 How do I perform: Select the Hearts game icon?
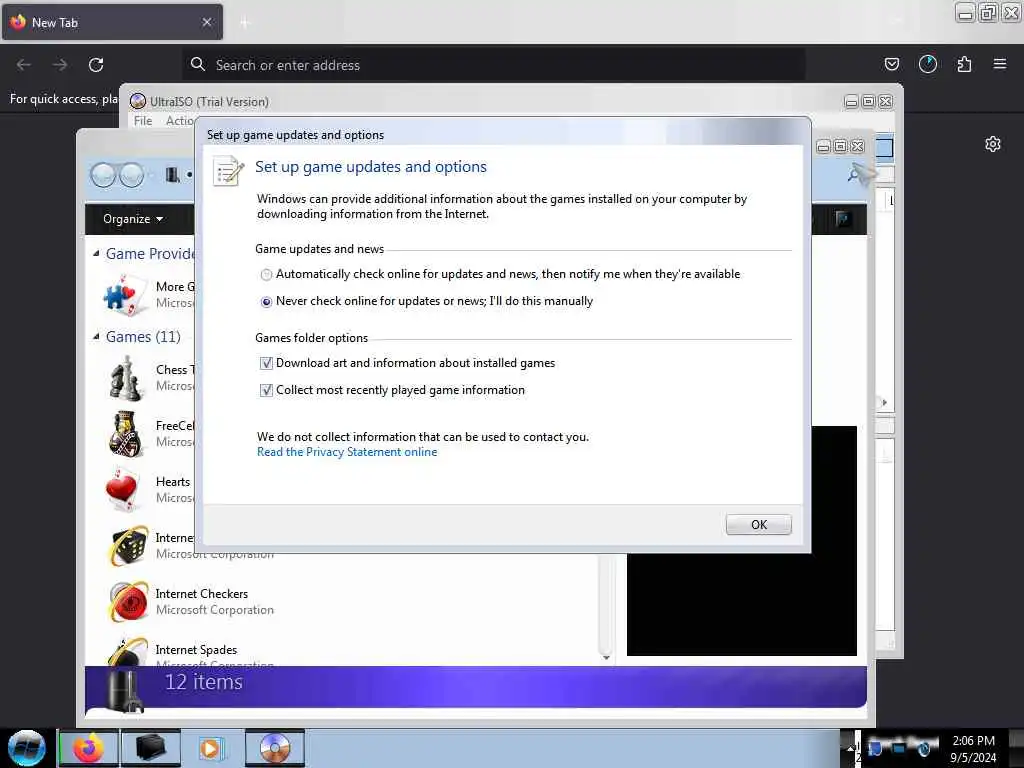pos(122,489)
